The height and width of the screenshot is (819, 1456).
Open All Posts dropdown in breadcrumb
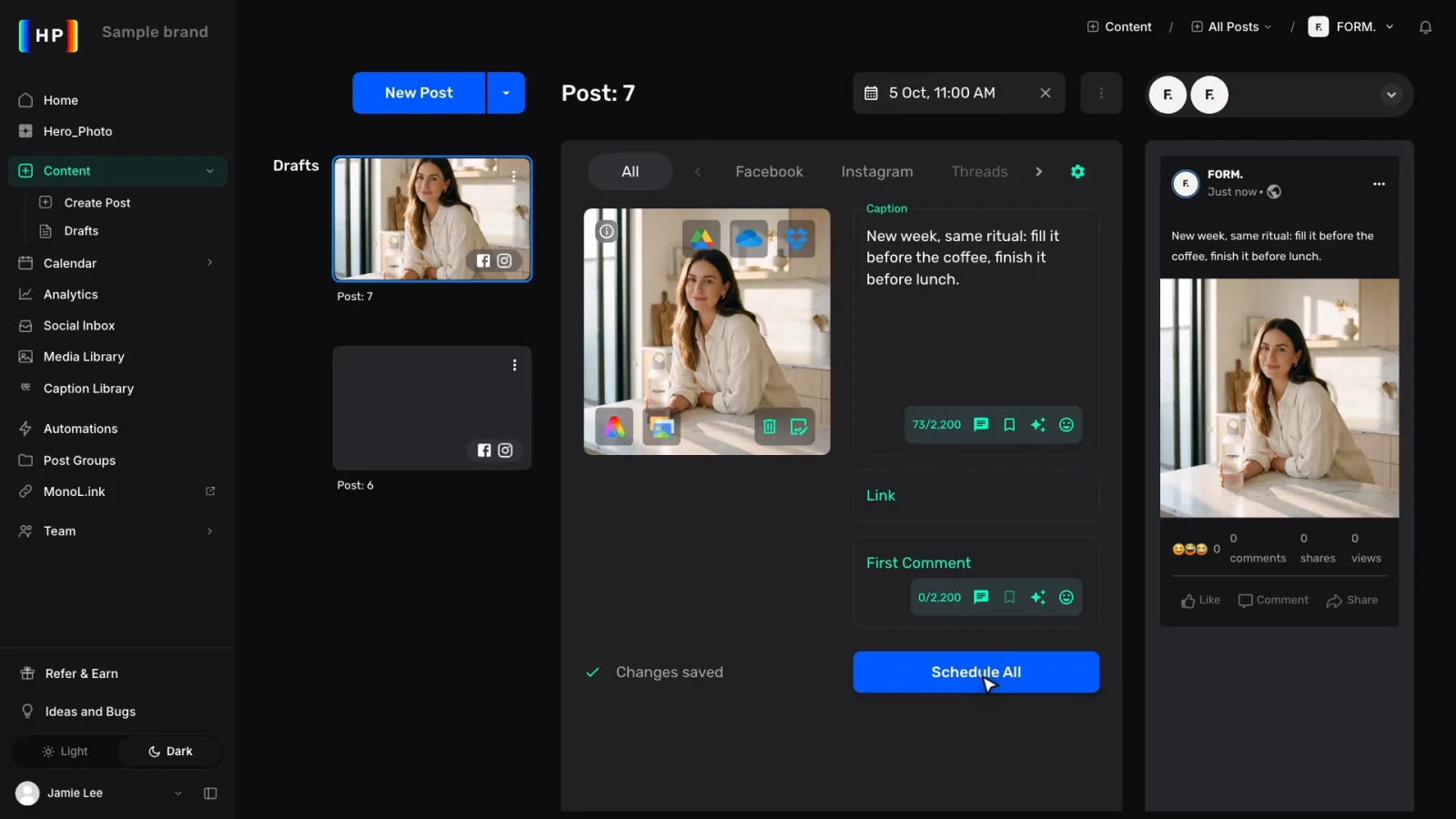(x=1231, y=27)
